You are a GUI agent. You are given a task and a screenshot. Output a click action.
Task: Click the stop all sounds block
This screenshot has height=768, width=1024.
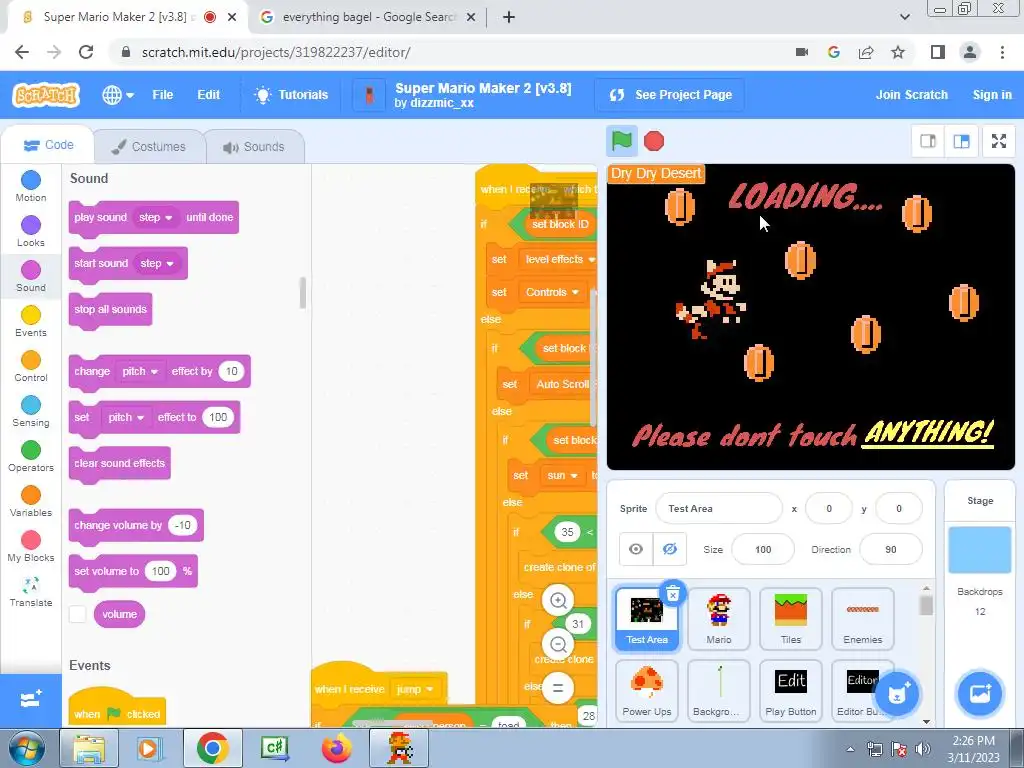[x=110, y=309]
